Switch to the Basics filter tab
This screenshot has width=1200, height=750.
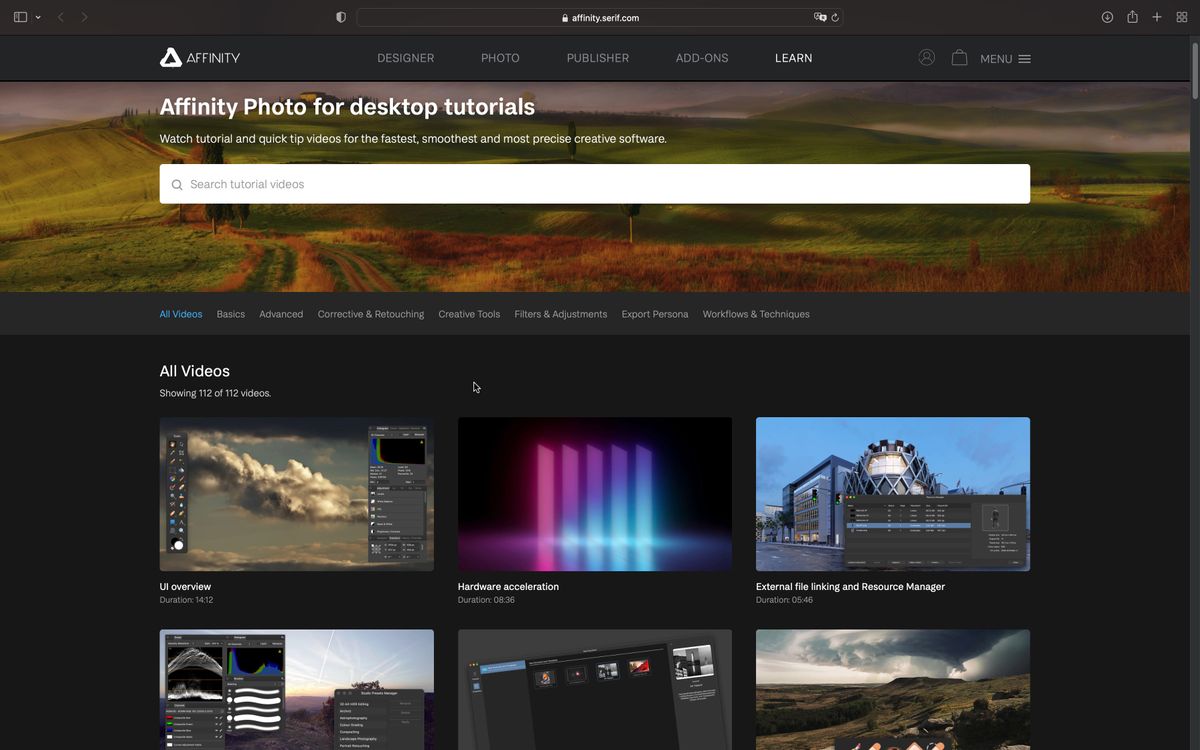[230, 313]
